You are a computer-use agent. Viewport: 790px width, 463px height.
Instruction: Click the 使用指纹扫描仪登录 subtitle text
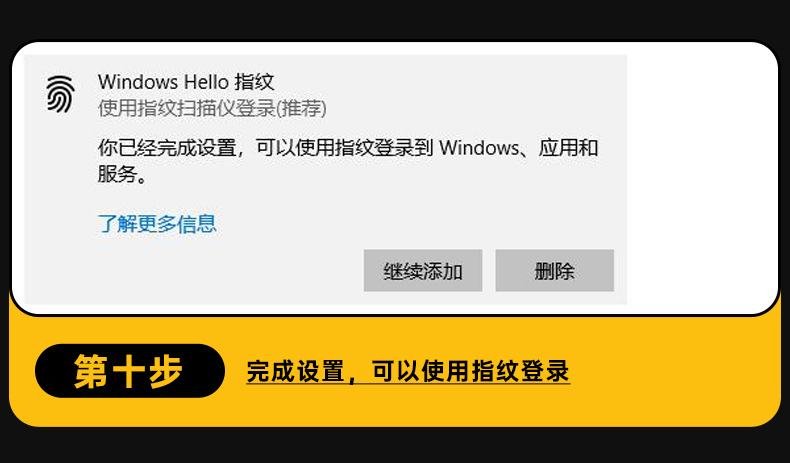tap(187, 108)
